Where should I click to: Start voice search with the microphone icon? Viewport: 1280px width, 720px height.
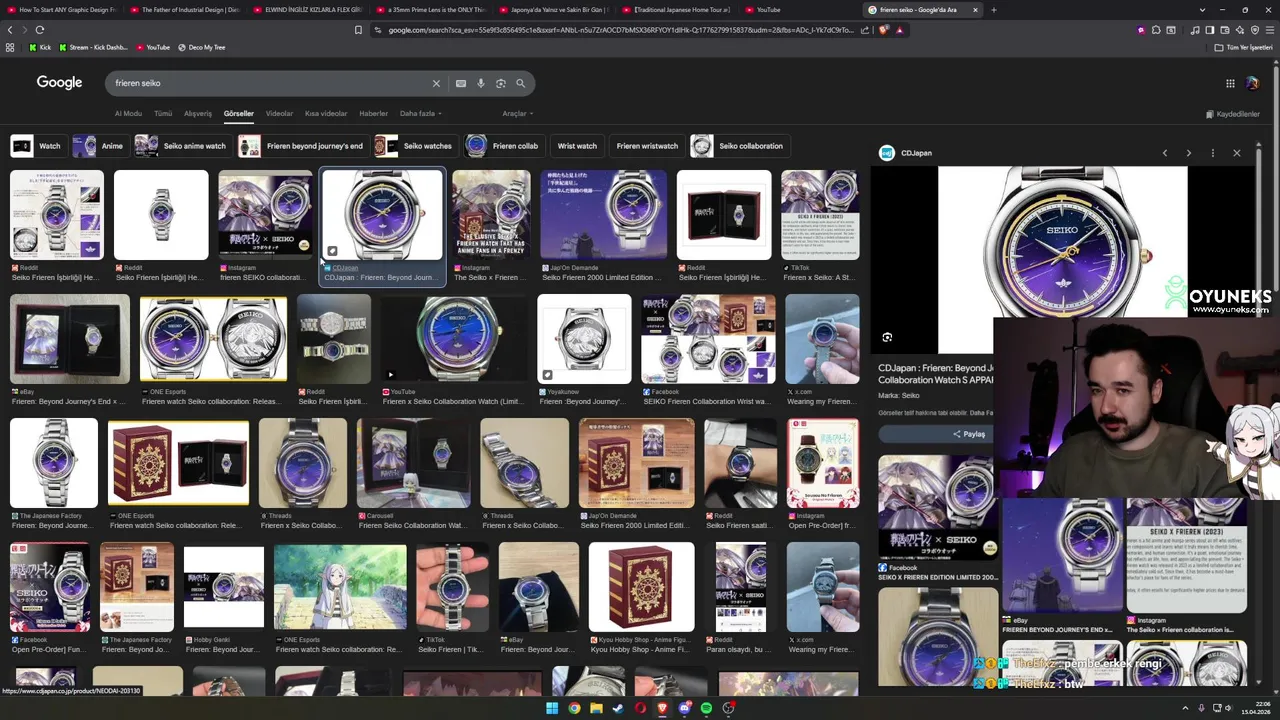coord(481,83)
